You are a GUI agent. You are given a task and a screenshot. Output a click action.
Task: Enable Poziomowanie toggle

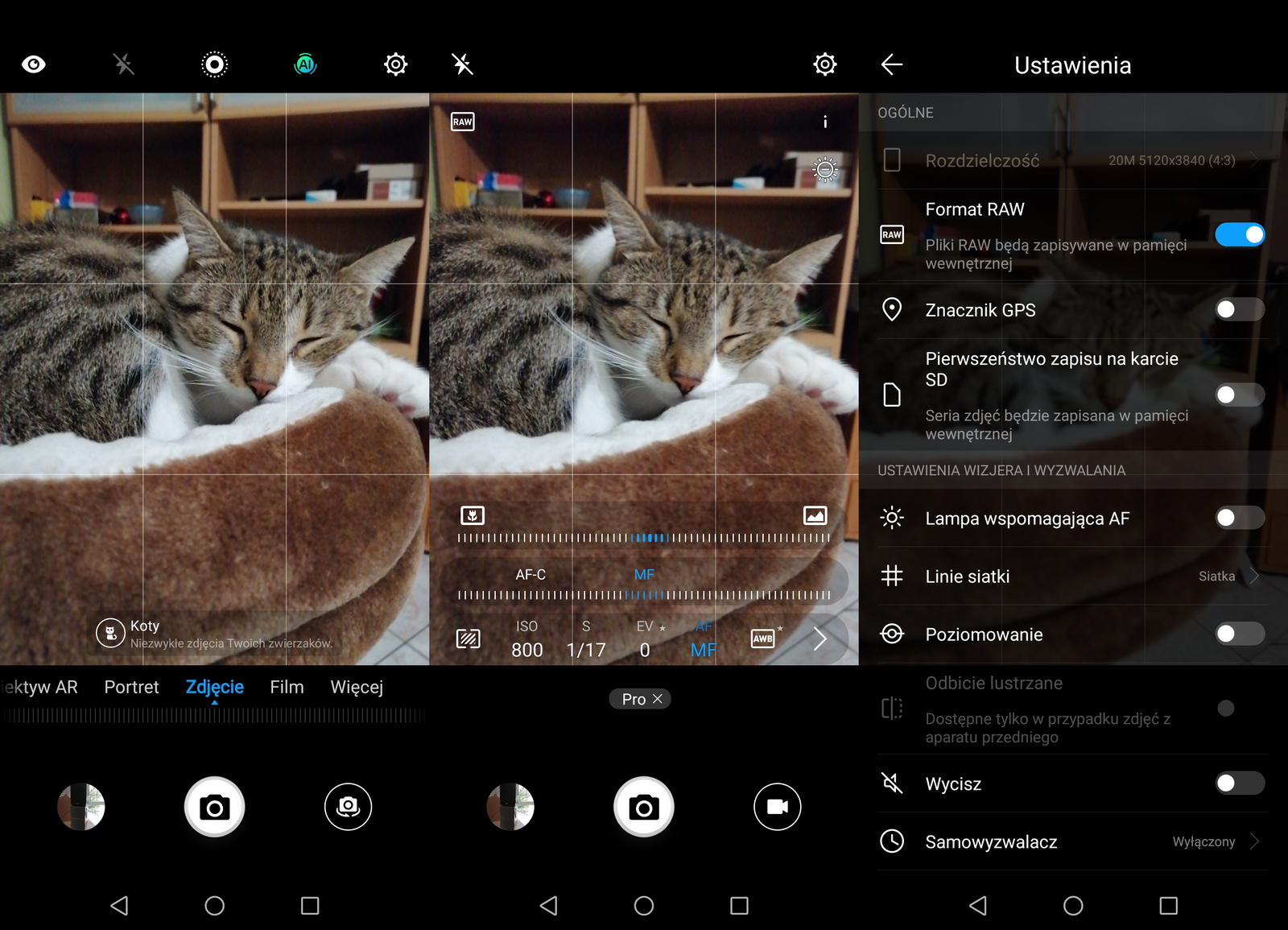click(x=1240, y=634)
